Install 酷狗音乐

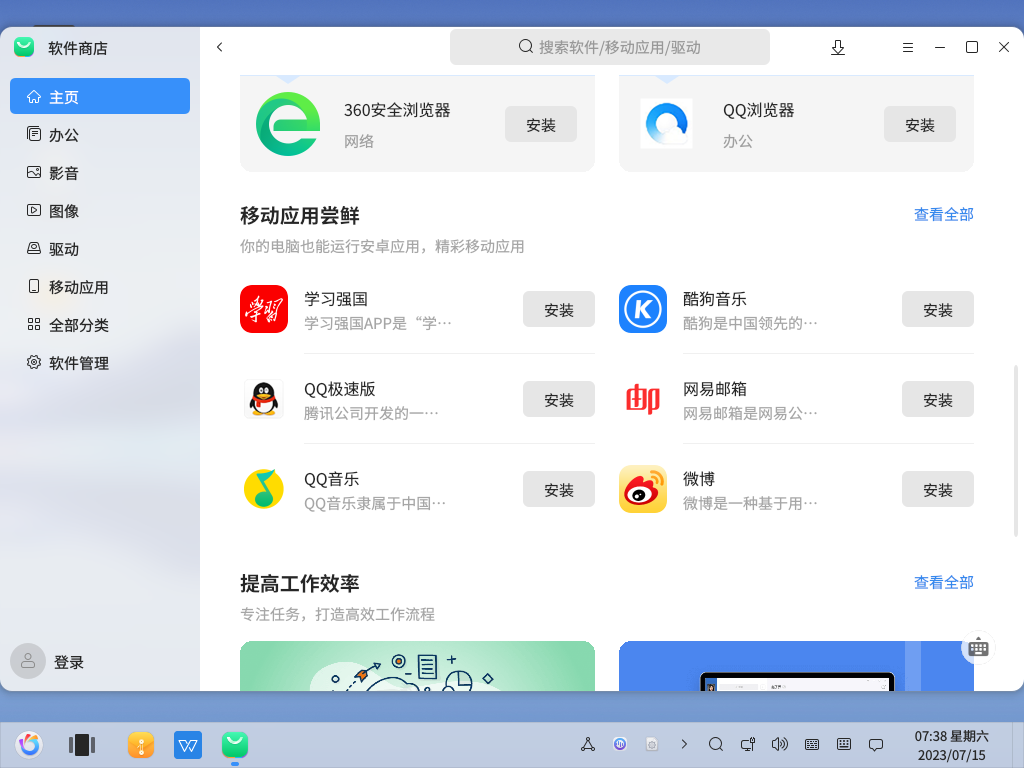click(x=938, y=309)
